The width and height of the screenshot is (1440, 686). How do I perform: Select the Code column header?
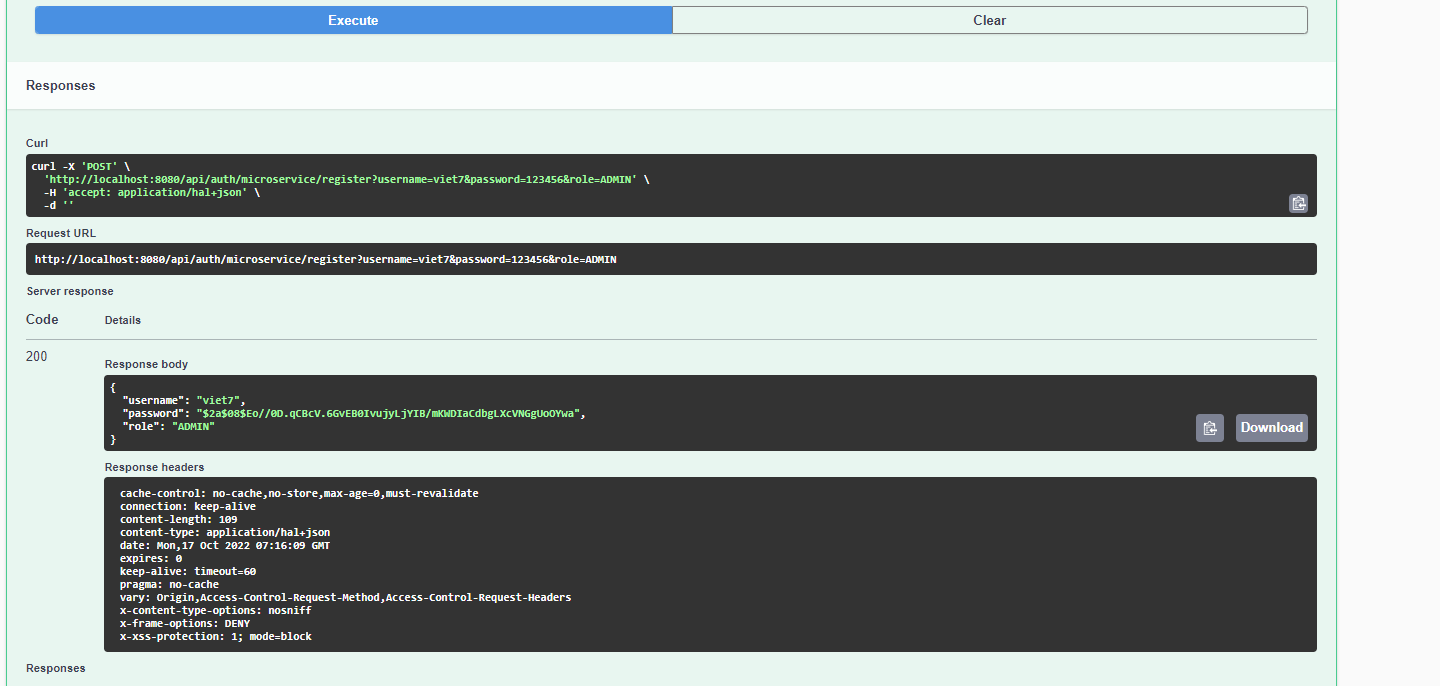tap(42, 320)
